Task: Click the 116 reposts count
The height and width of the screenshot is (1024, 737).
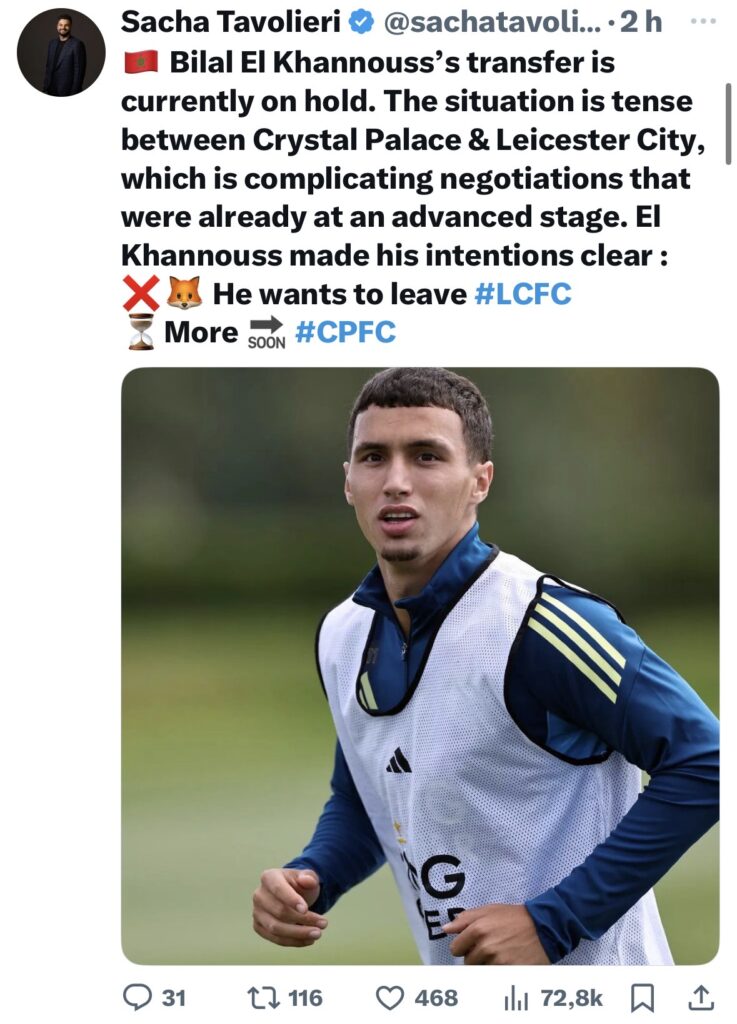Action: tap(305, 998)
